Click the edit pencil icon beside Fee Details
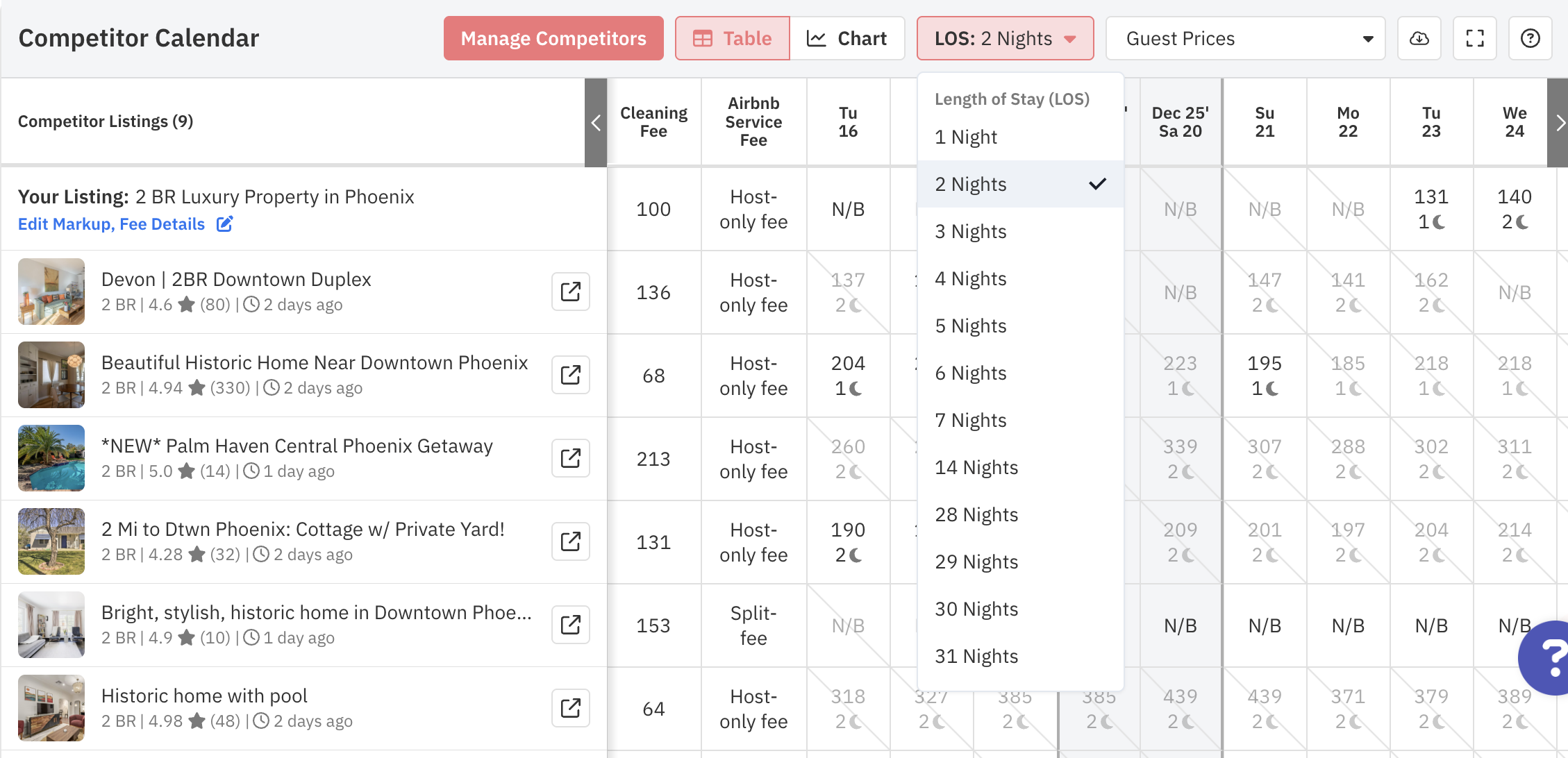 [224, 224]
